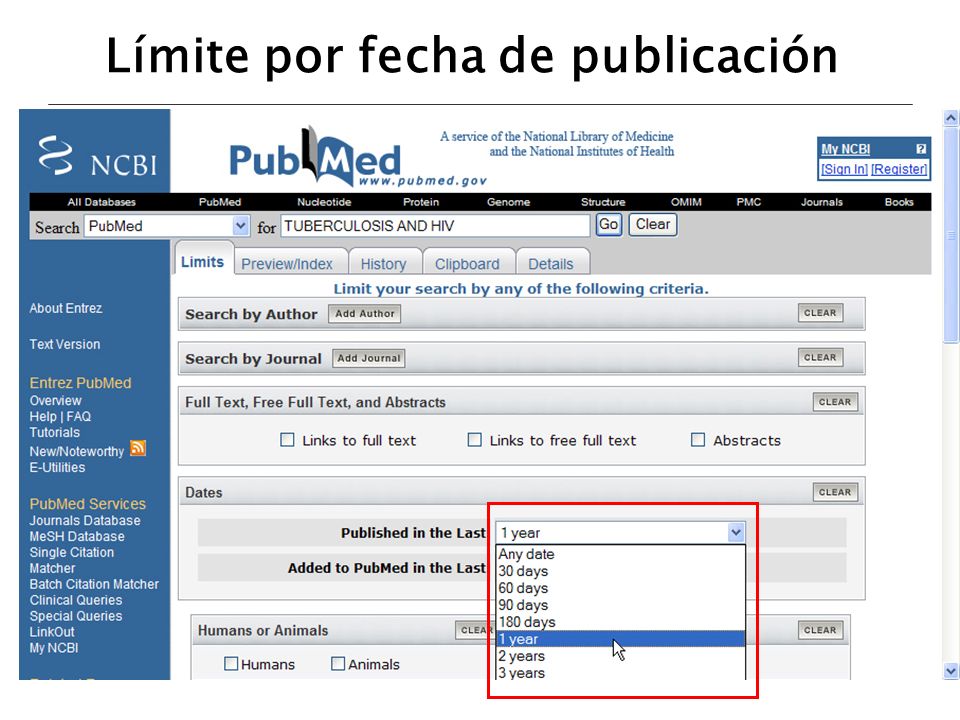The width and height of the screenshot is (960, 720).
Task: Pick 30 days option
Action: (621, 571)
